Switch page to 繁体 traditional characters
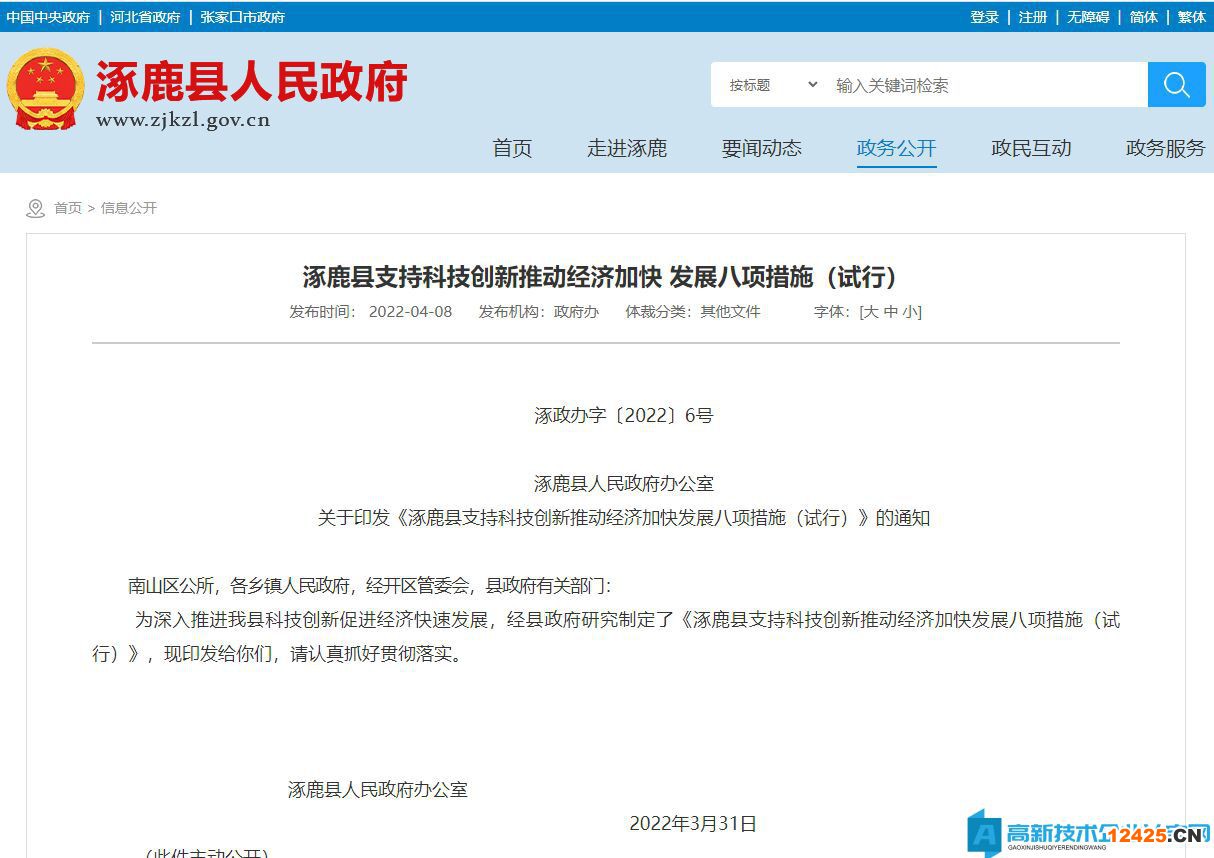Screen dimensions: 1214x858 [1191, 17]
